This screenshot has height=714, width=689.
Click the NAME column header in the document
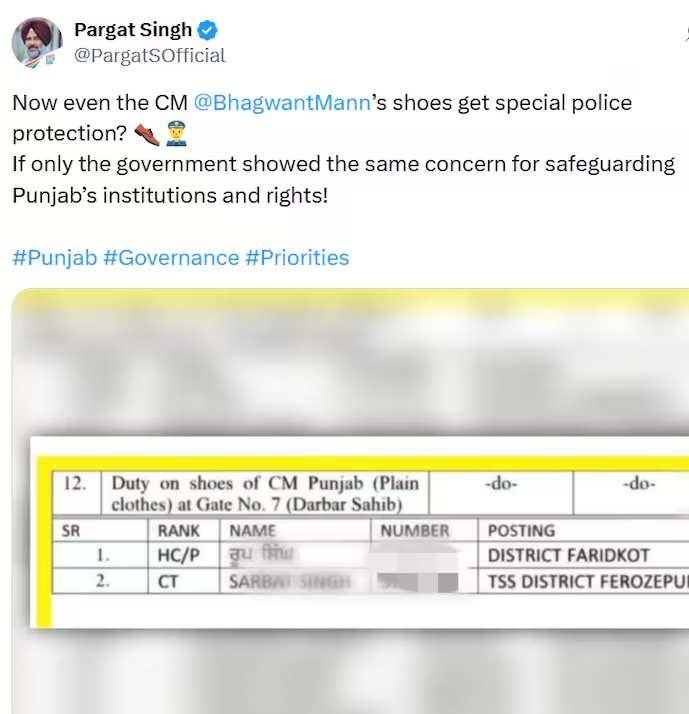pyautogui.click(x=252, y=531)
